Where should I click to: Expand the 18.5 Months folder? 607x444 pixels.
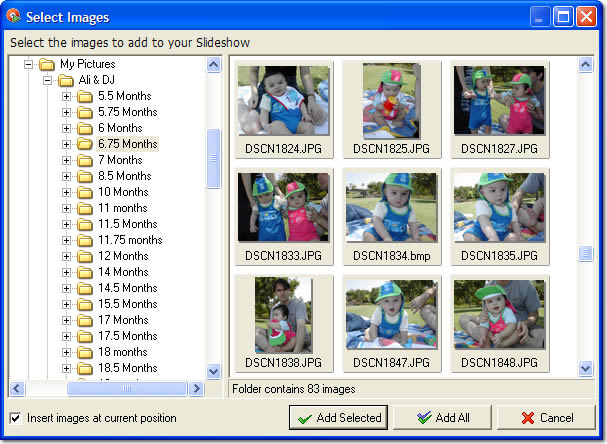(66, 369)
